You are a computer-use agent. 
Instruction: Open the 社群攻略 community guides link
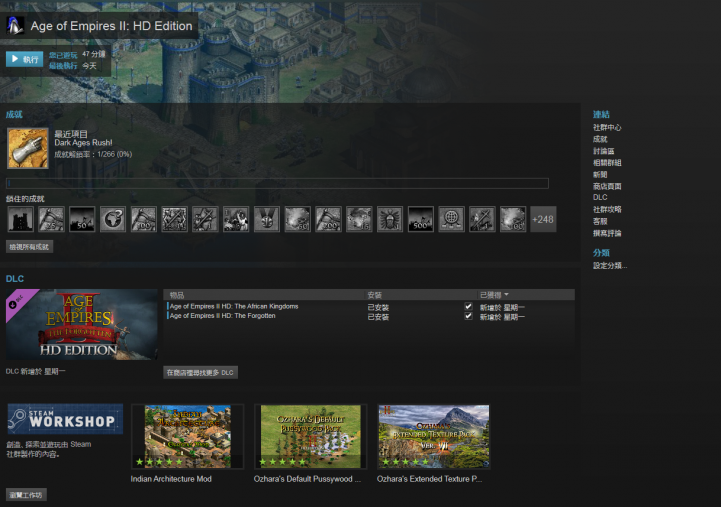pyautogui.click(x=607, y=209)
